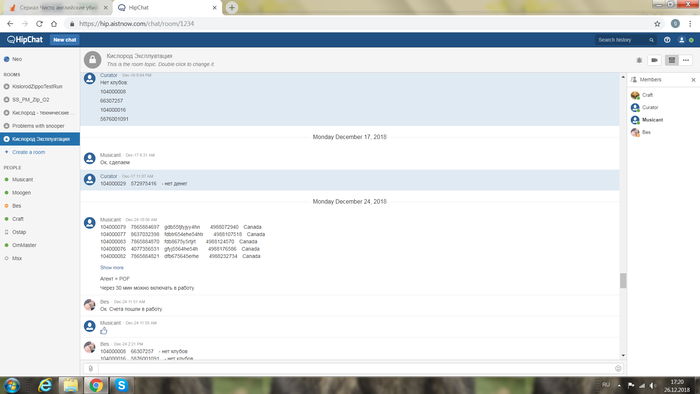Start a video call in room
The width and height of the screenshot is (700, 394).
654,60
